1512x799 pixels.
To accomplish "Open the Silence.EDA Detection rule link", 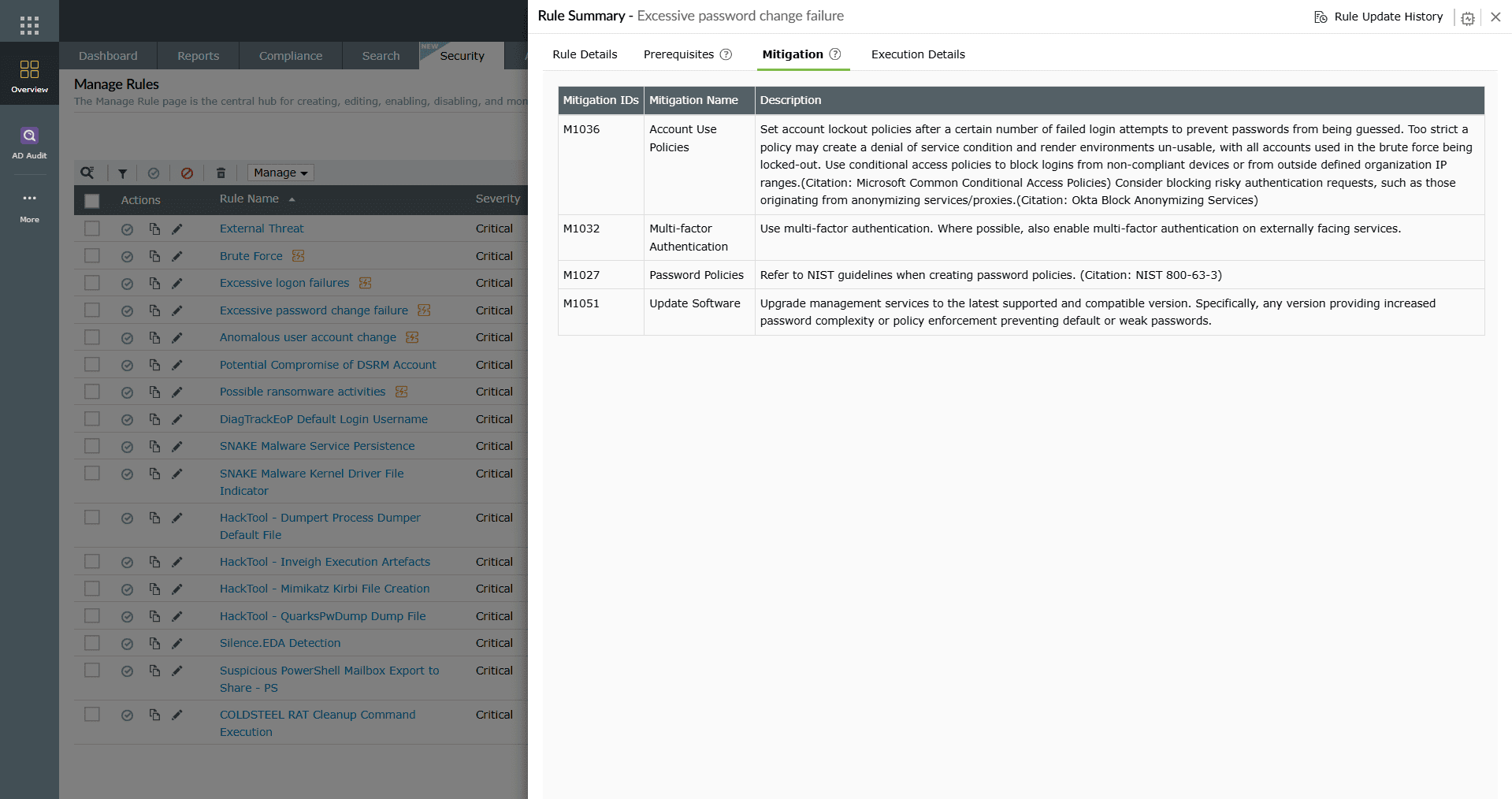I will click(x=280, y=643).
